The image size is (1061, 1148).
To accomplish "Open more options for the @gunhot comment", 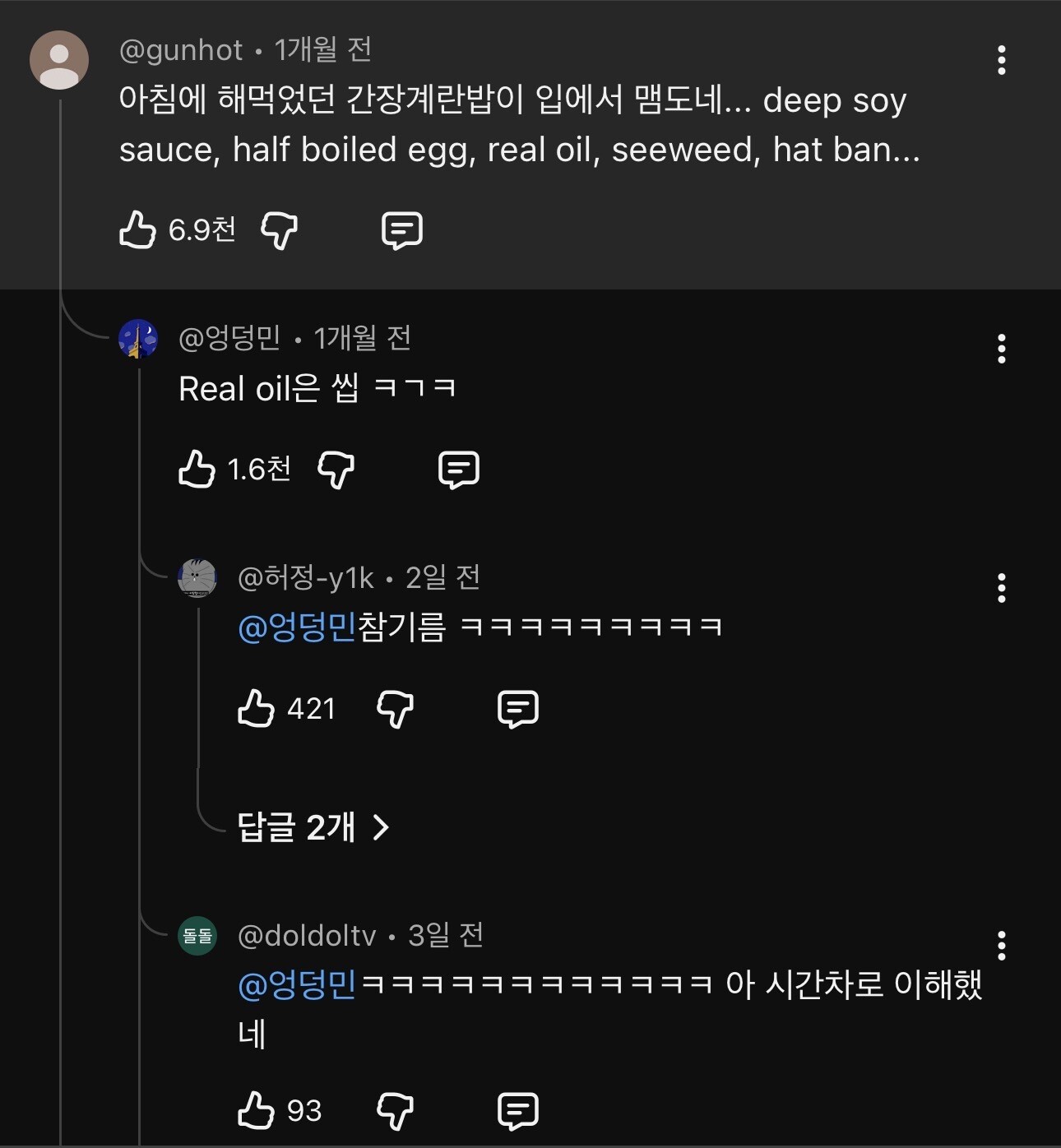I will (x=1001, y=60).
